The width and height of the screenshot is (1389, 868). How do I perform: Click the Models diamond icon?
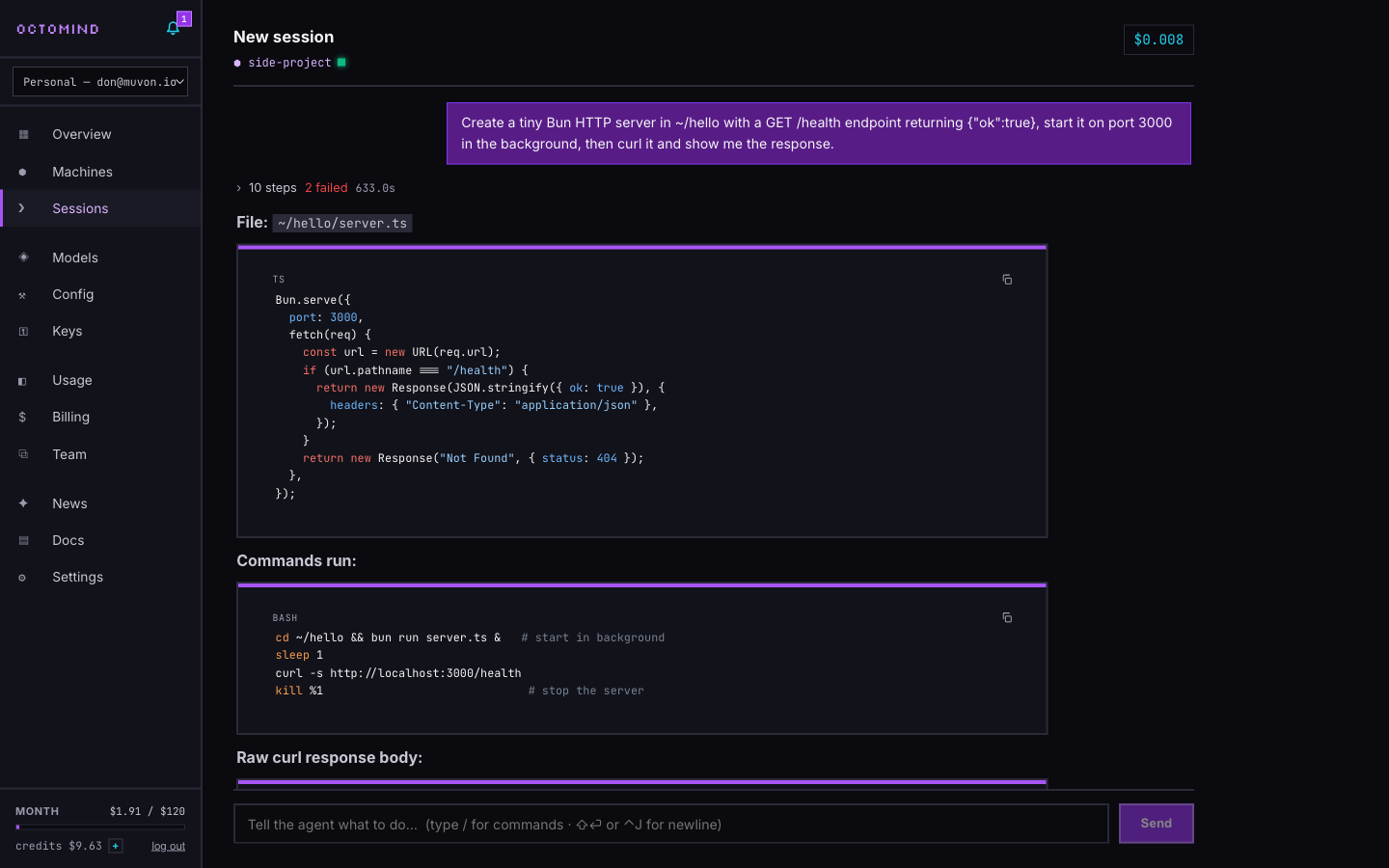pos(23,258)
